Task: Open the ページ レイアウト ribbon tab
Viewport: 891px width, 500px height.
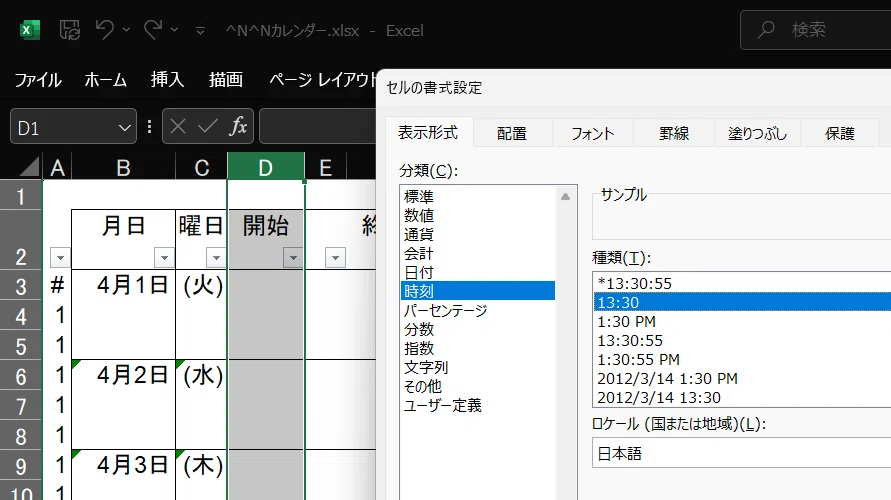Action: point(322,80)
